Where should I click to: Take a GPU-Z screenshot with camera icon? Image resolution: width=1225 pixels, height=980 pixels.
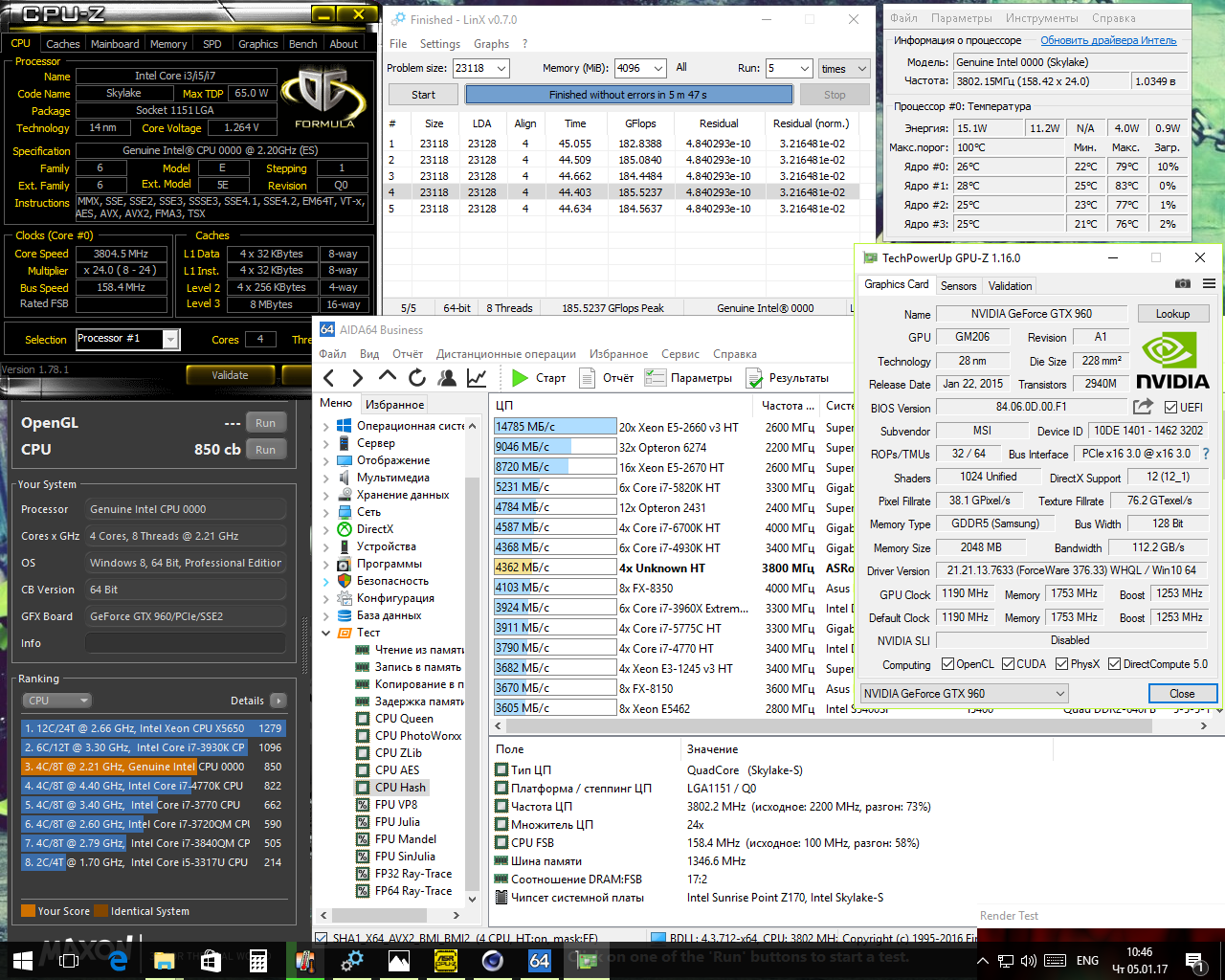[1183, 284]
